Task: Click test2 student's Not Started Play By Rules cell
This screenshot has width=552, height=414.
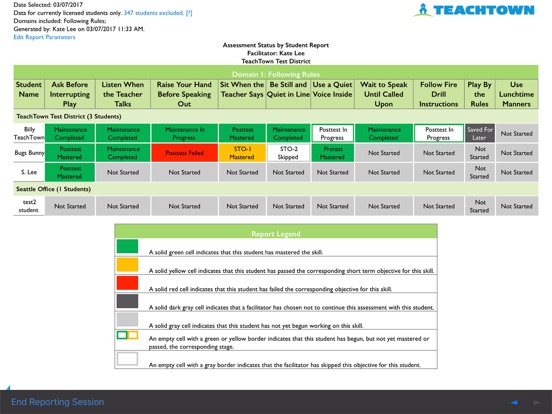Action: pos(480,206)
